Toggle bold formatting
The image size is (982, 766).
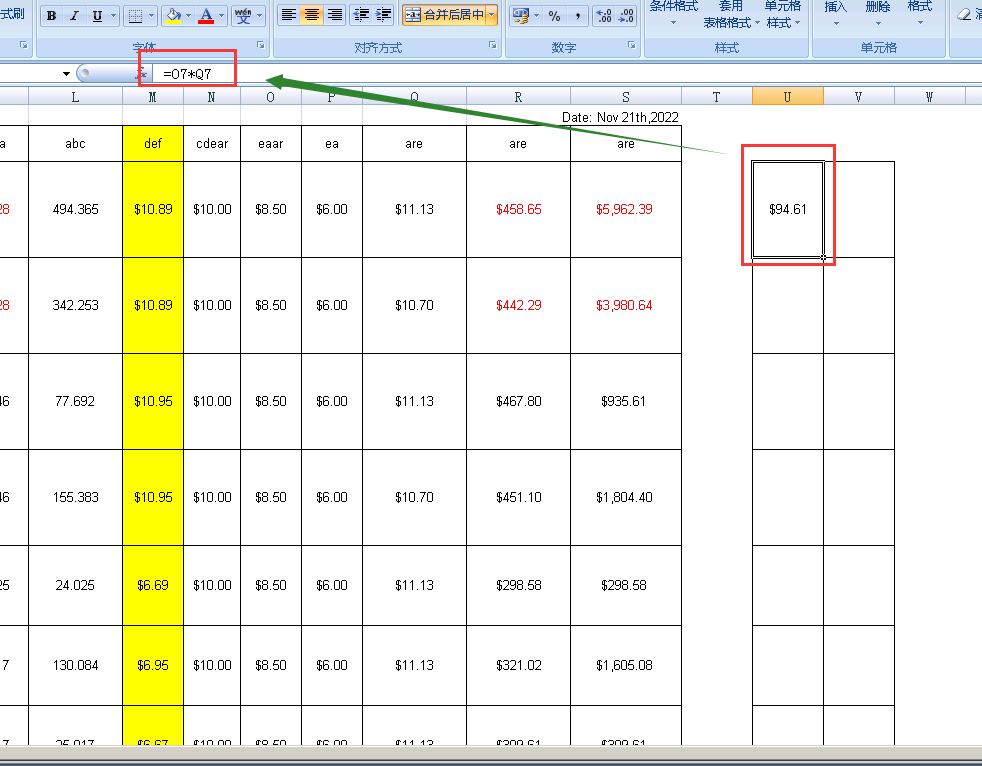coord(51,16)
